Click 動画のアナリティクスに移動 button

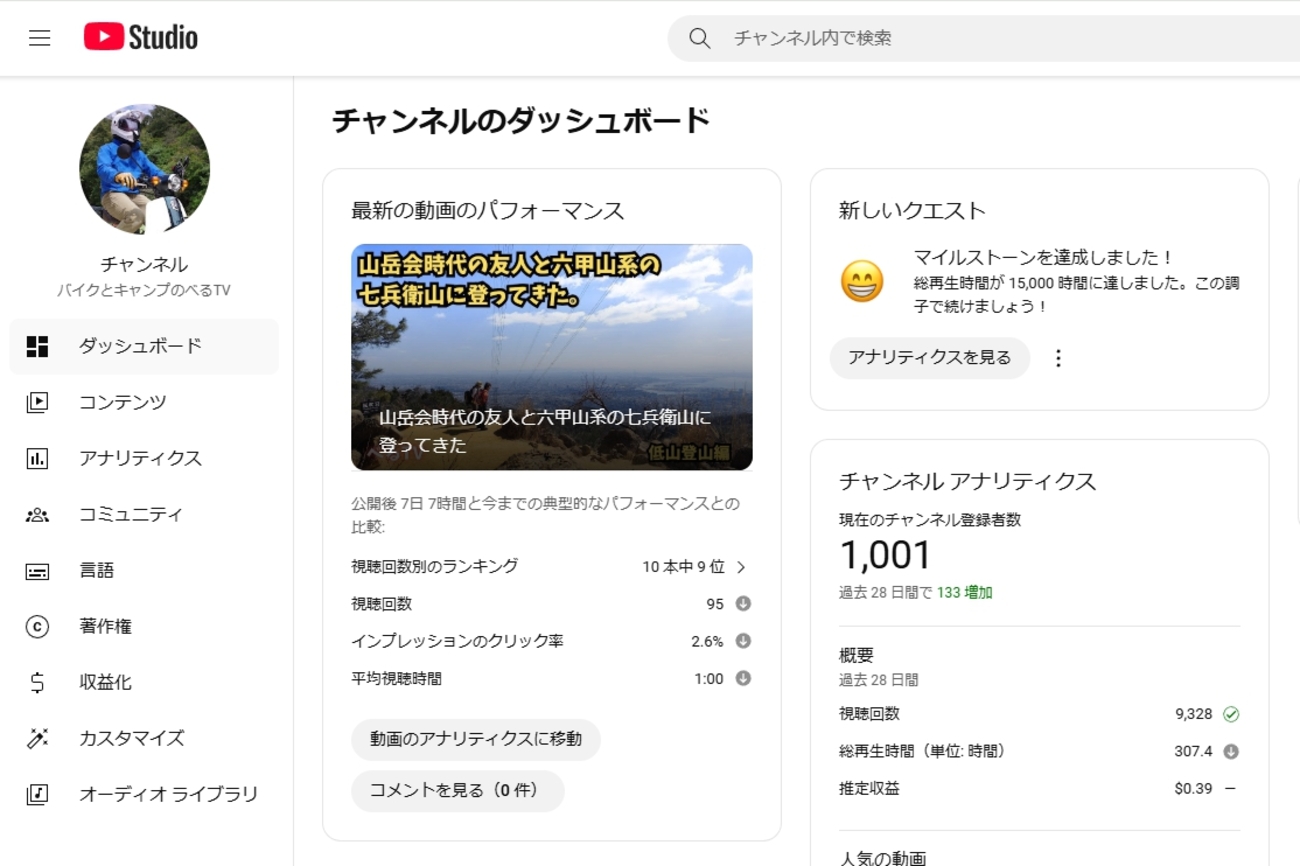476,739
